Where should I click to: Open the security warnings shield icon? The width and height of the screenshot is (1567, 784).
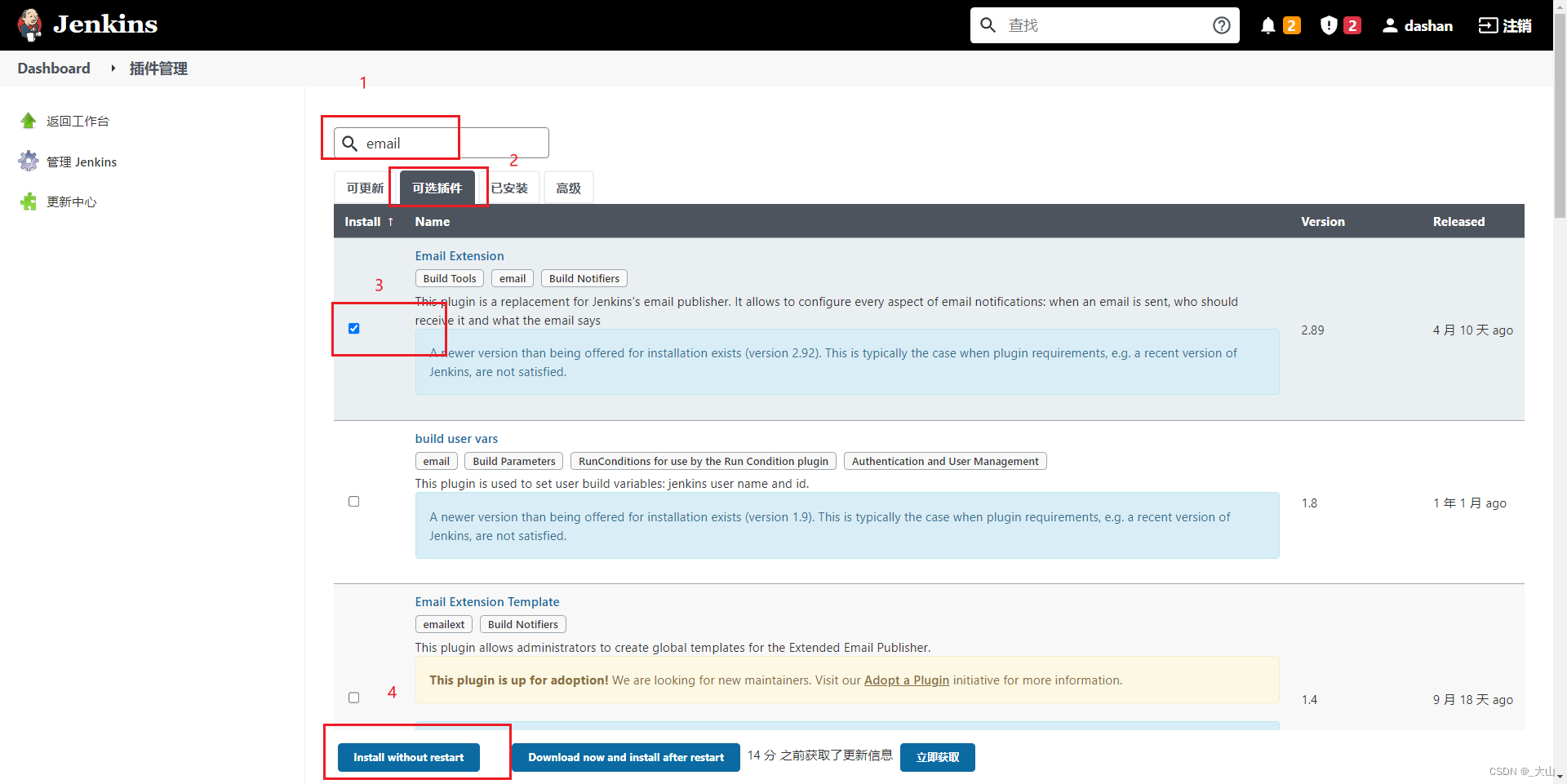pyautogui.click(x=1329, y=25)
